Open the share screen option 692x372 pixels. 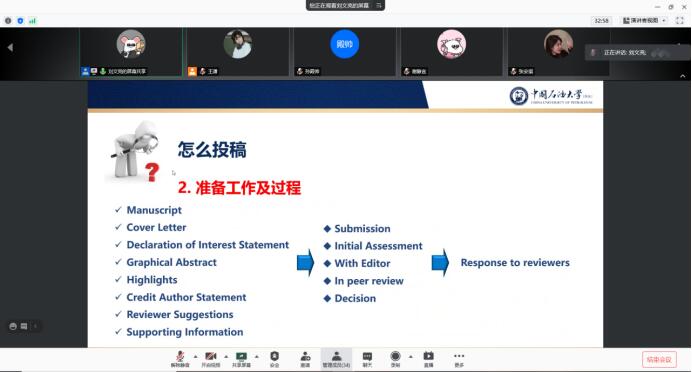tap(241, 359)
